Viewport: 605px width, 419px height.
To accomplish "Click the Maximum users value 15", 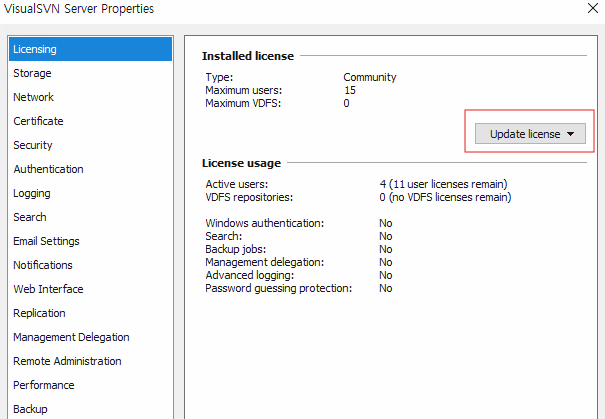I will 350,90.
